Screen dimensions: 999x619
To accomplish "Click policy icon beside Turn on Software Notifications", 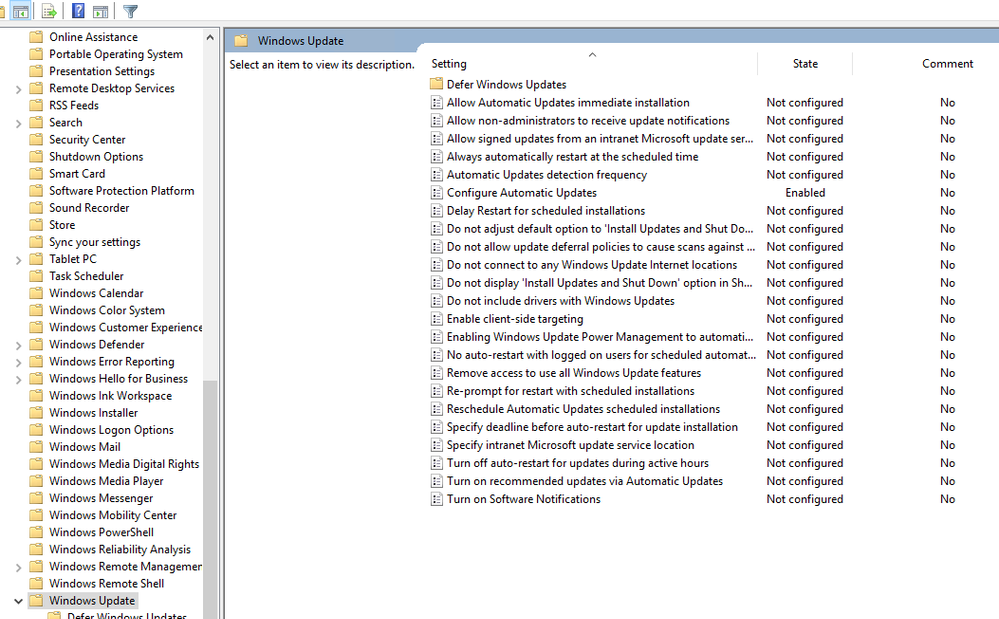I will coord(436,499).
